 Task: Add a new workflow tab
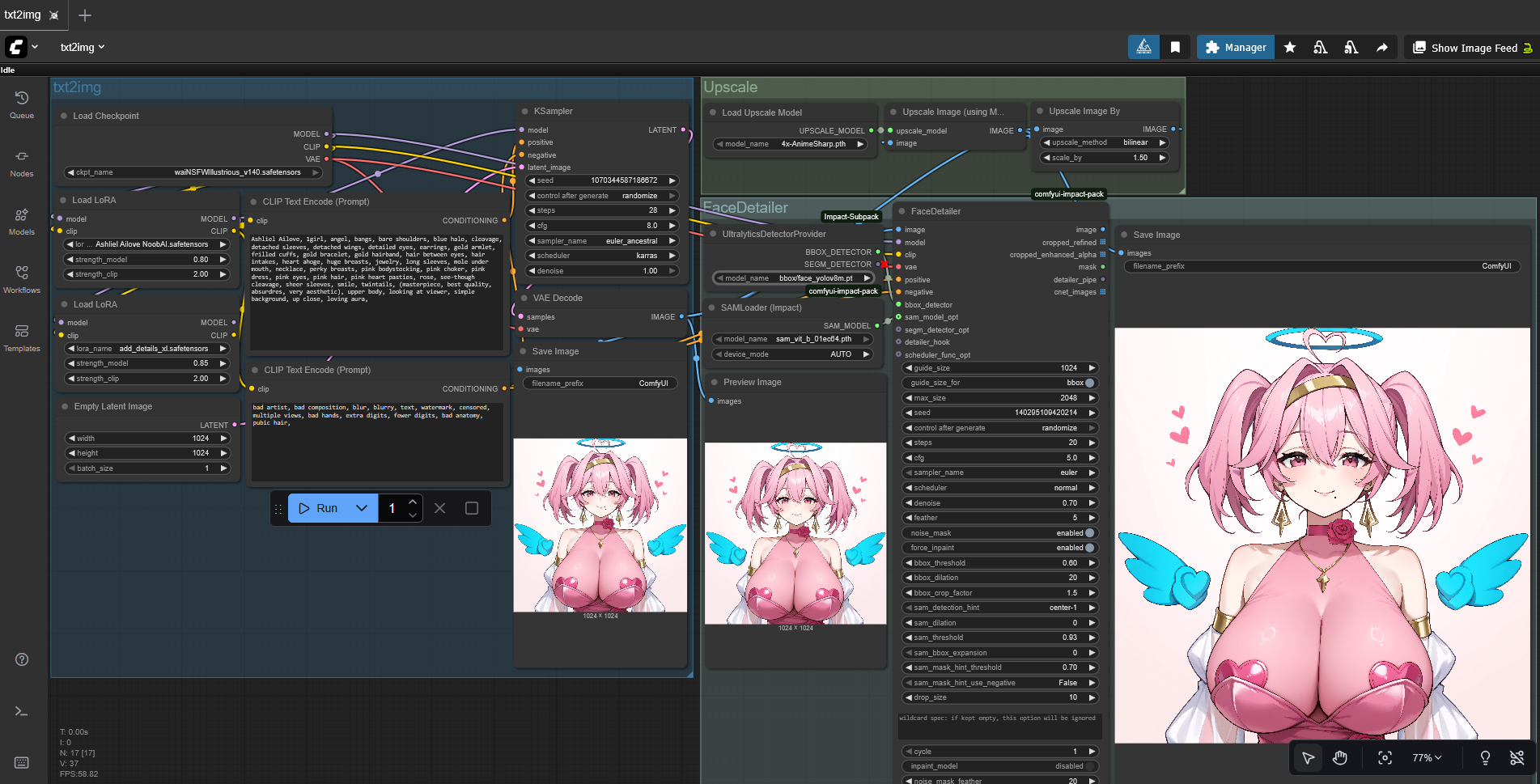pyautogui.click(x=85, y=15)
